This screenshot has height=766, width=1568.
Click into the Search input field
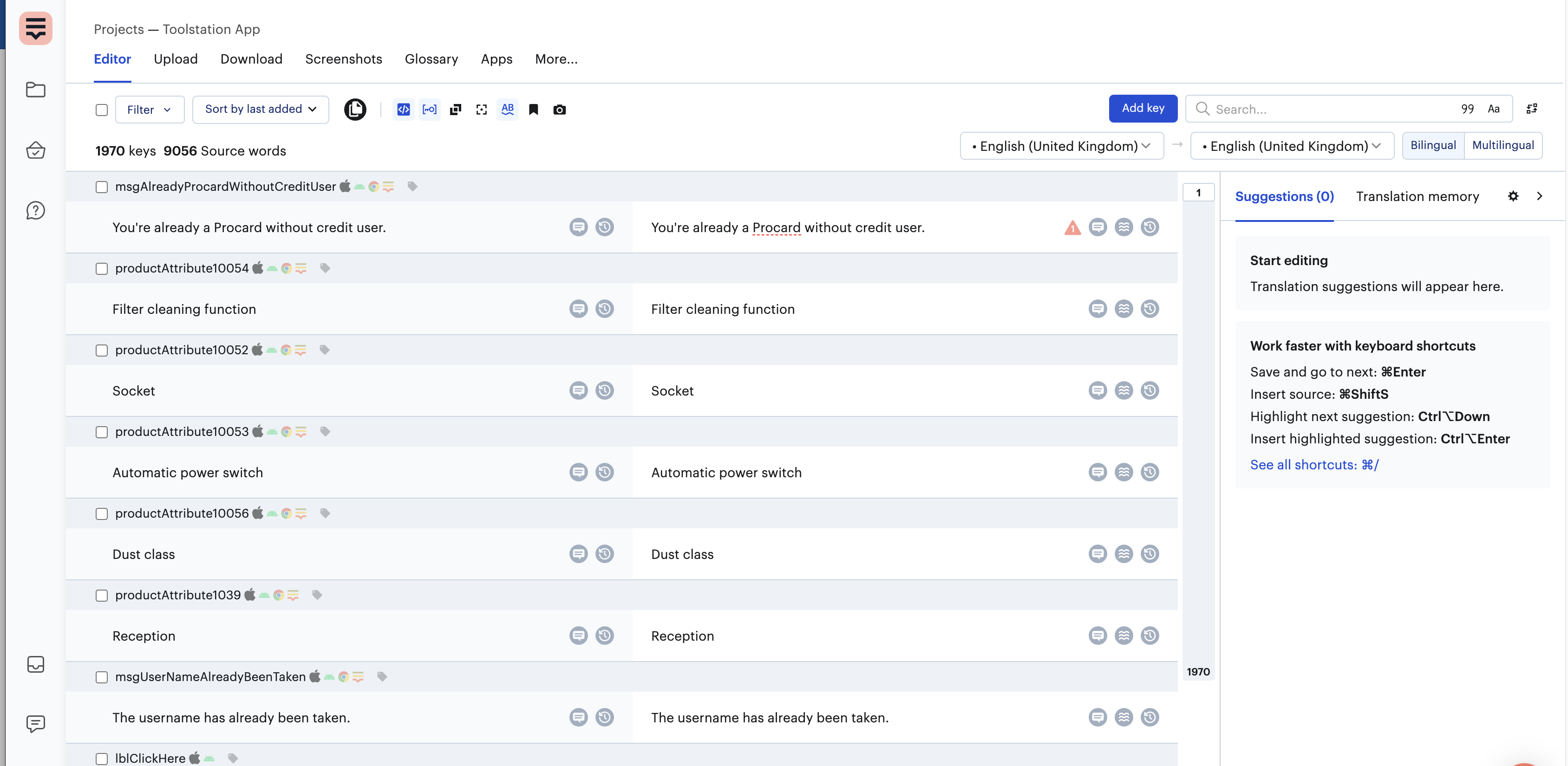point(1327,110)
